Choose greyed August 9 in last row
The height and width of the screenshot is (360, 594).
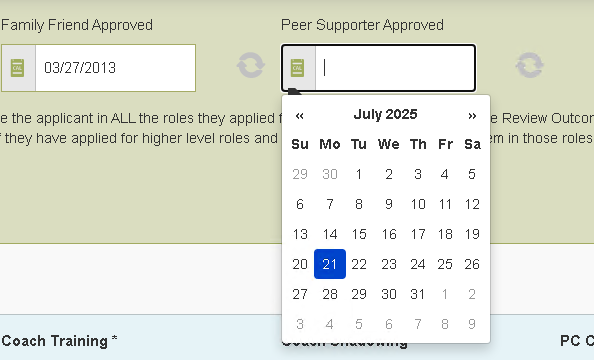472,324
